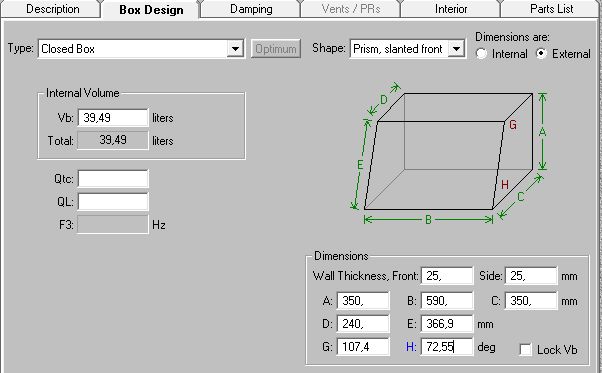This screenshot has width=602, height=373.
Task: Click the Vb internal volume field
Action: [113, 117]
